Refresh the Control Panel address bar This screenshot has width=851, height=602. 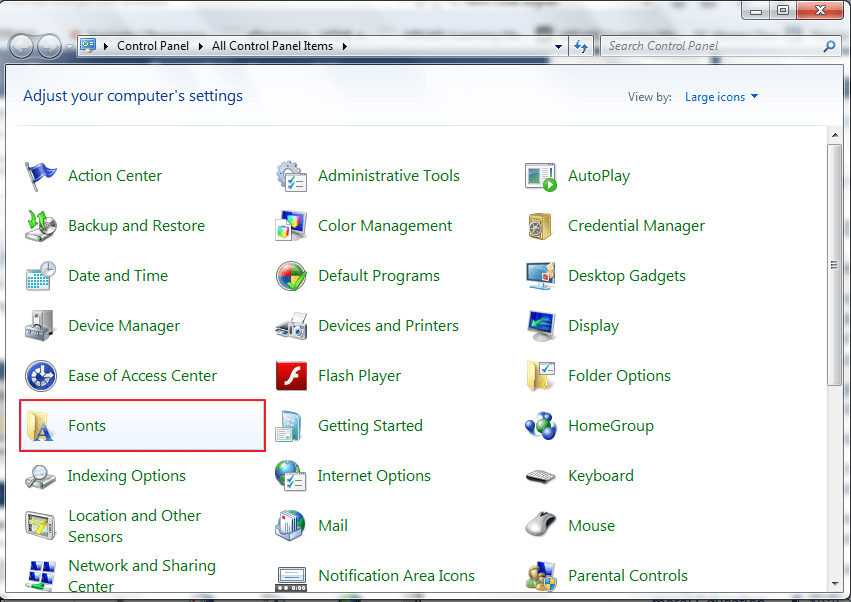(581, 47)
